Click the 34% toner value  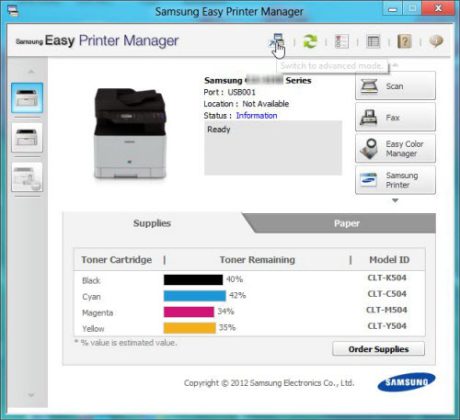pos(226,311)
